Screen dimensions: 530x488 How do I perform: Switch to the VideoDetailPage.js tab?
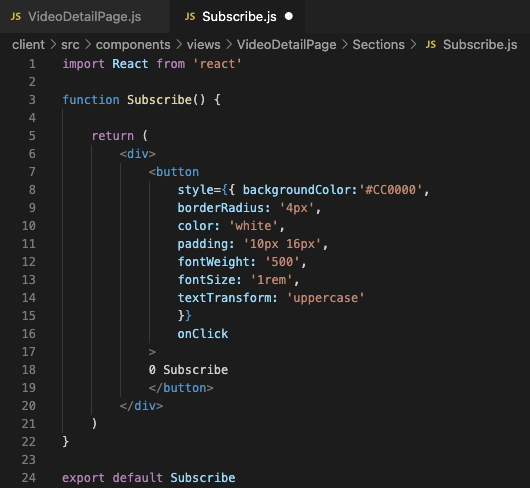tap(84, 17)
